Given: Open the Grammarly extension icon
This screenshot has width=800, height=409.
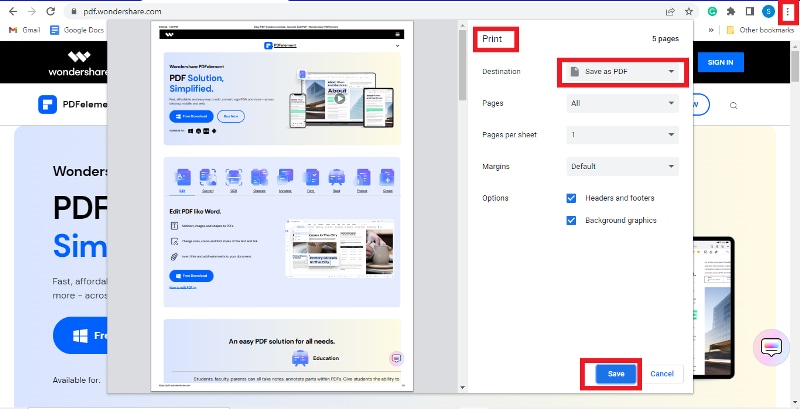Looking at the screenshot, I should (713, 11).
